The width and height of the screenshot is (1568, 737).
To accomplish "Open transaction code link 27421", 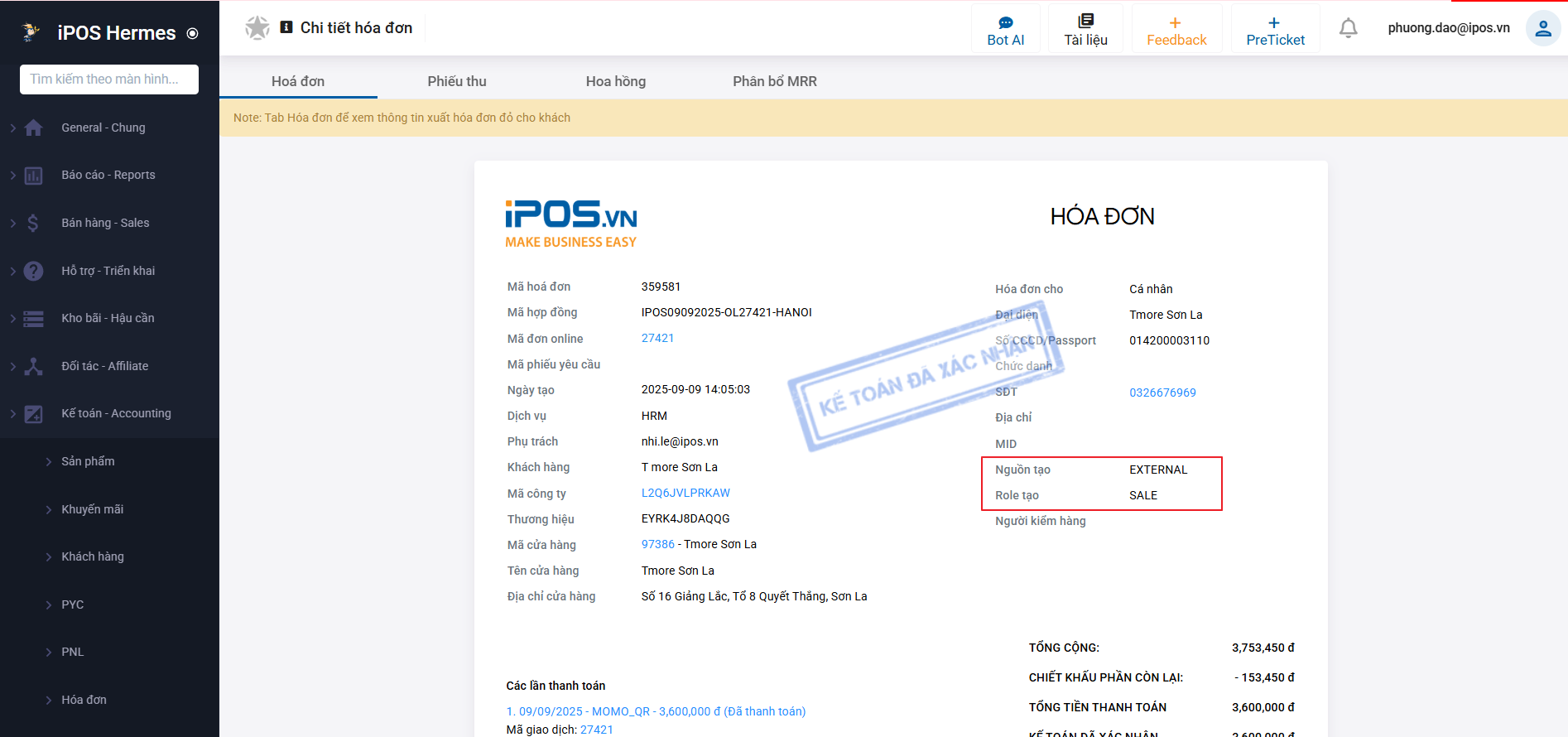I will click(x=597, y=730).
